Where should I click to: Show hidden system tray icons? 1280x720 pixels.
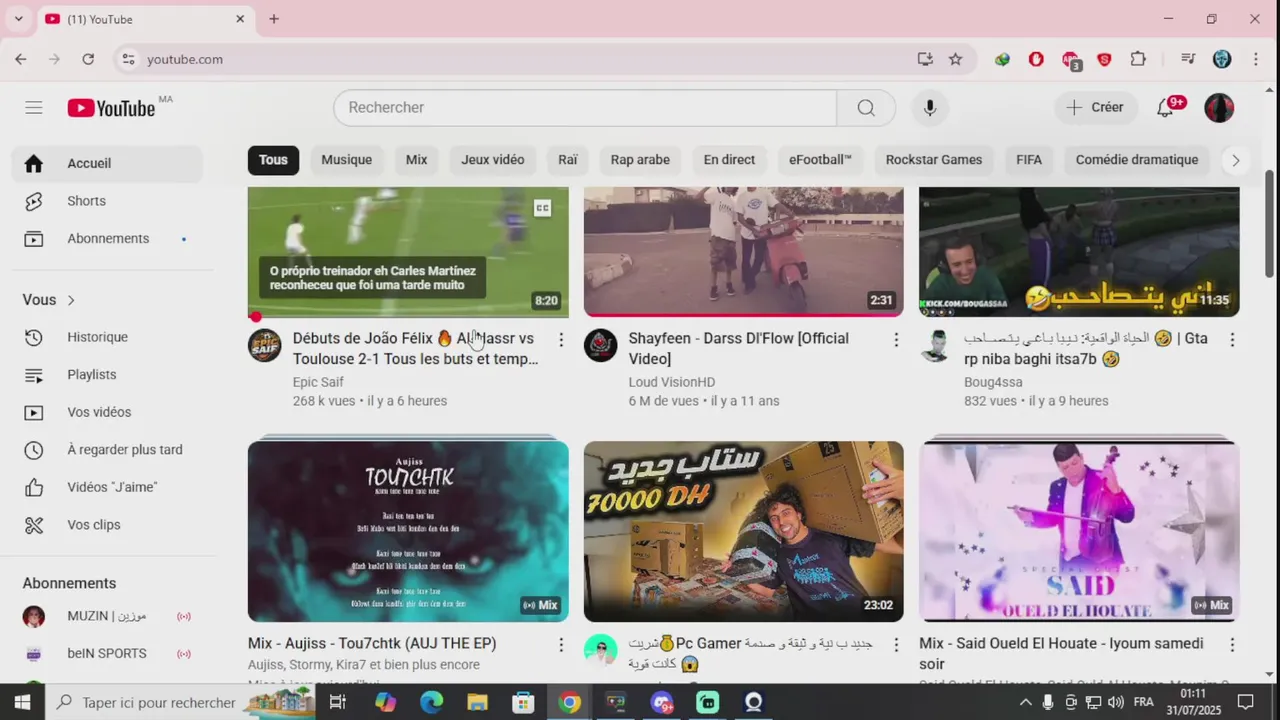[1025, 702]
